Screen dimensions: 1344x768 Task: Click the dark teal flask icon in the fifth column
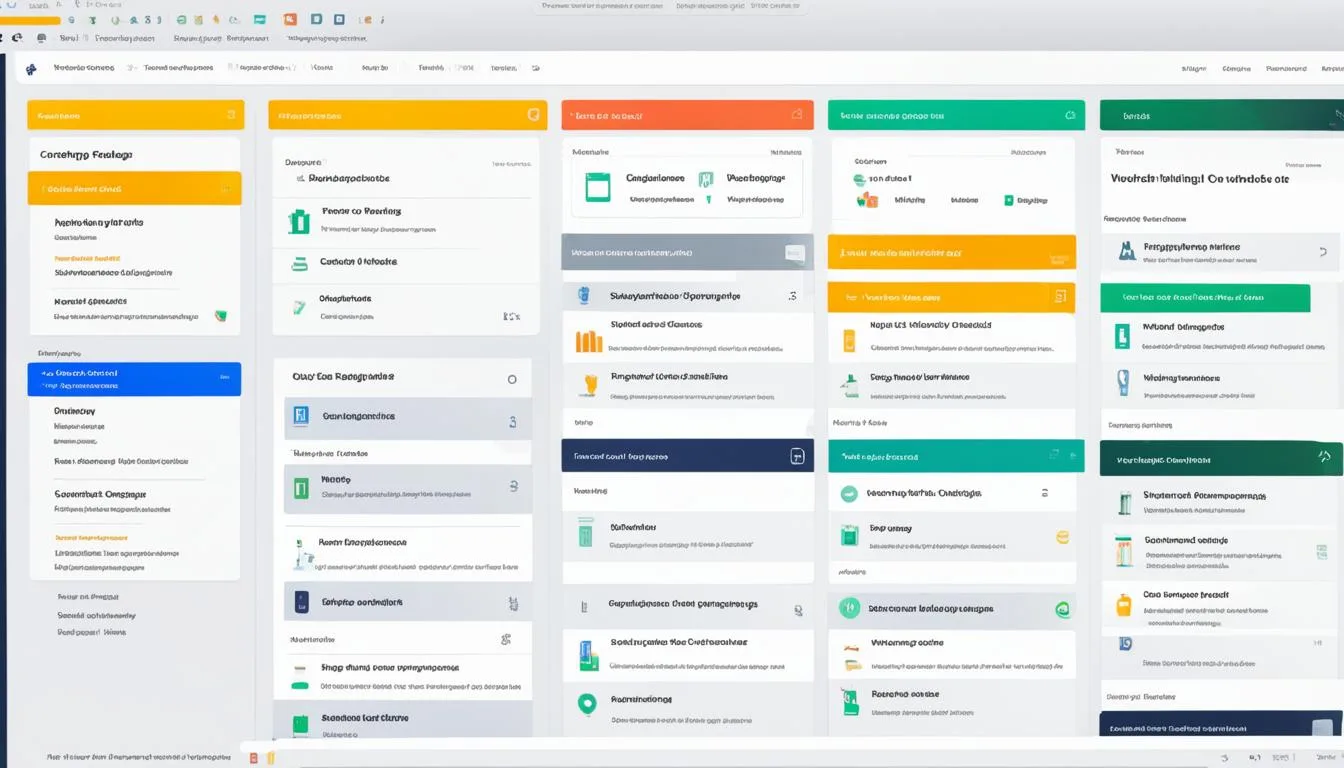pos(1127,250)
